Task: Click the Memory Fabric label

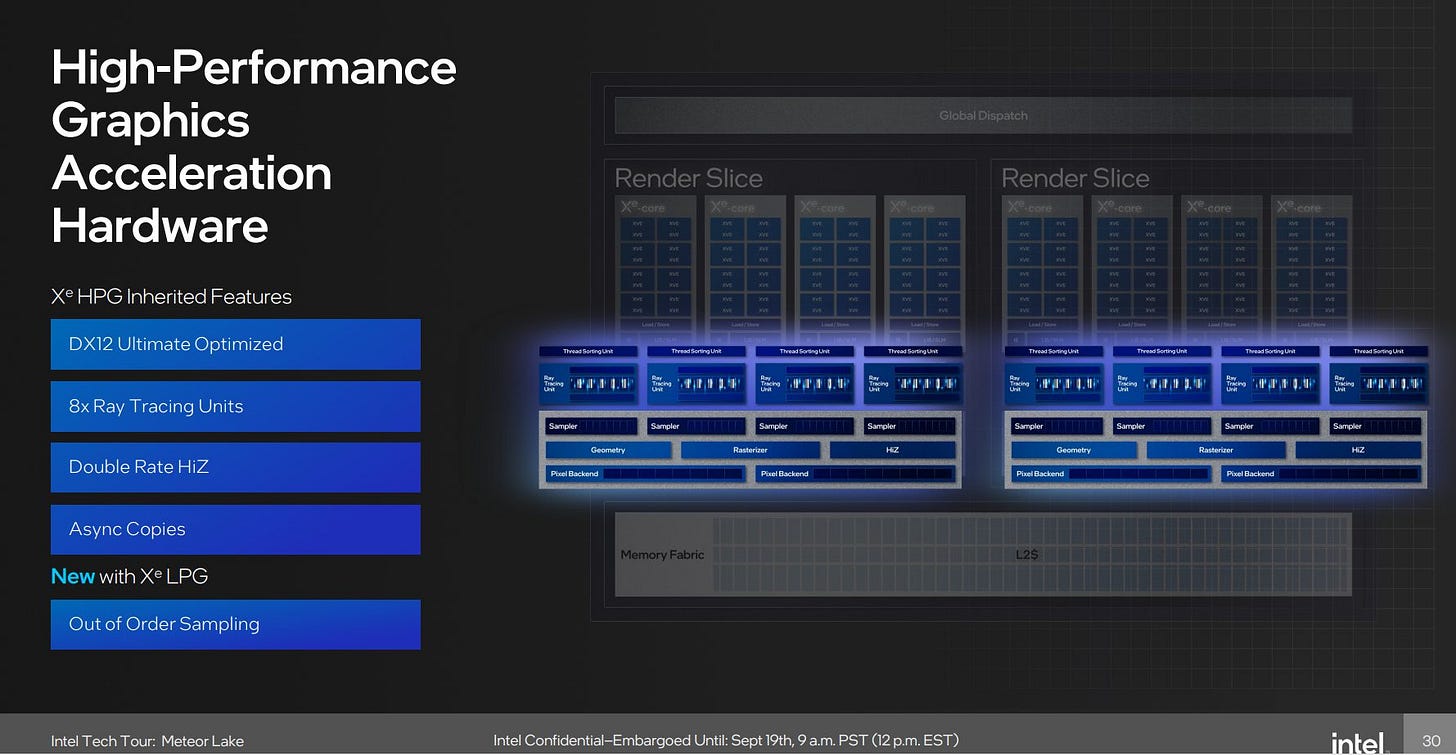Action: tap(662, 555)
